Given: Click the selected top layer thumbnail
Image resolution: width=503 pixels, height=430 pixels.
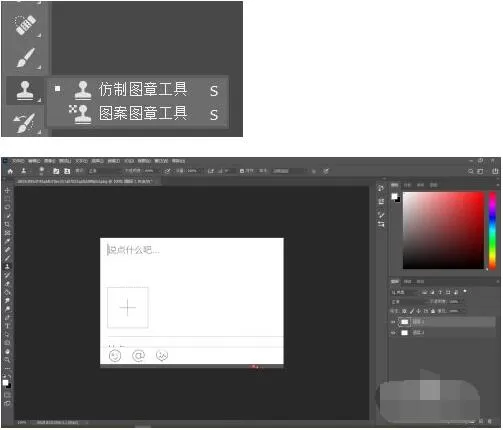Looking at the screenshot, I should (x=404, y=322).
